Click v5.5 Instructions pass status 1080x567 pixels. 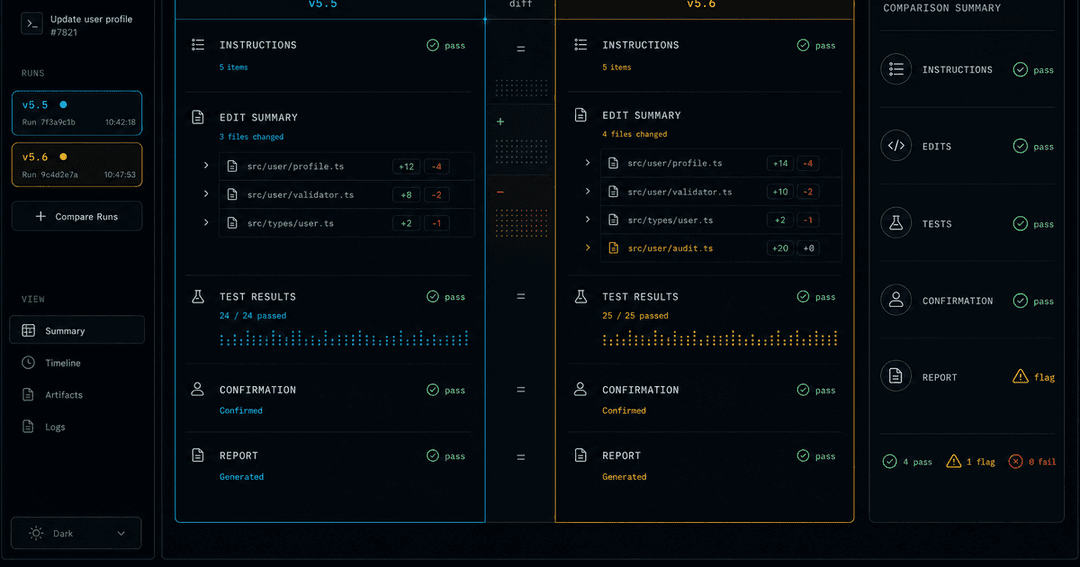446,45
